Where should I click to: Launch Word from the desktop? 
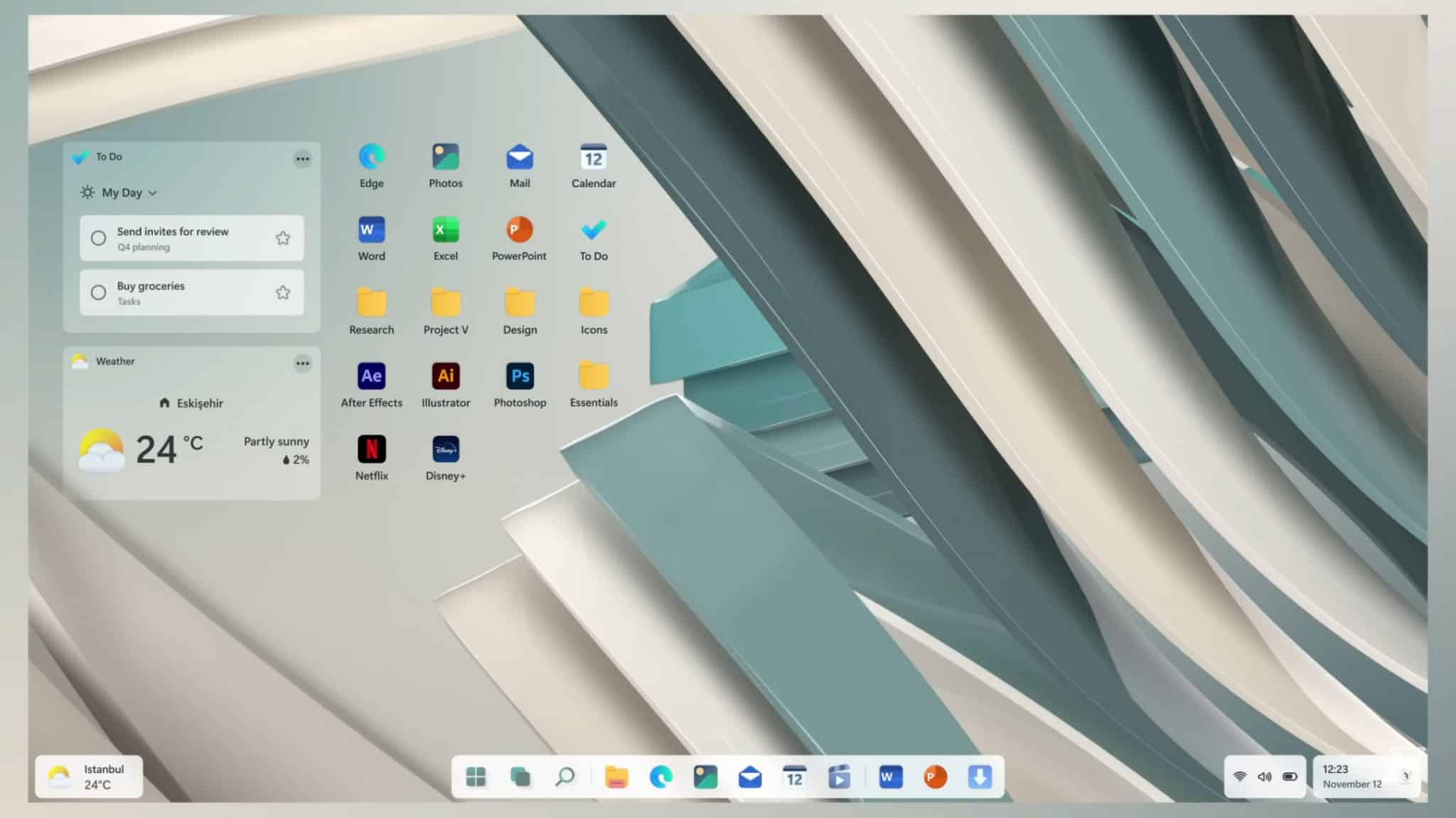click(x=371, y=229)
